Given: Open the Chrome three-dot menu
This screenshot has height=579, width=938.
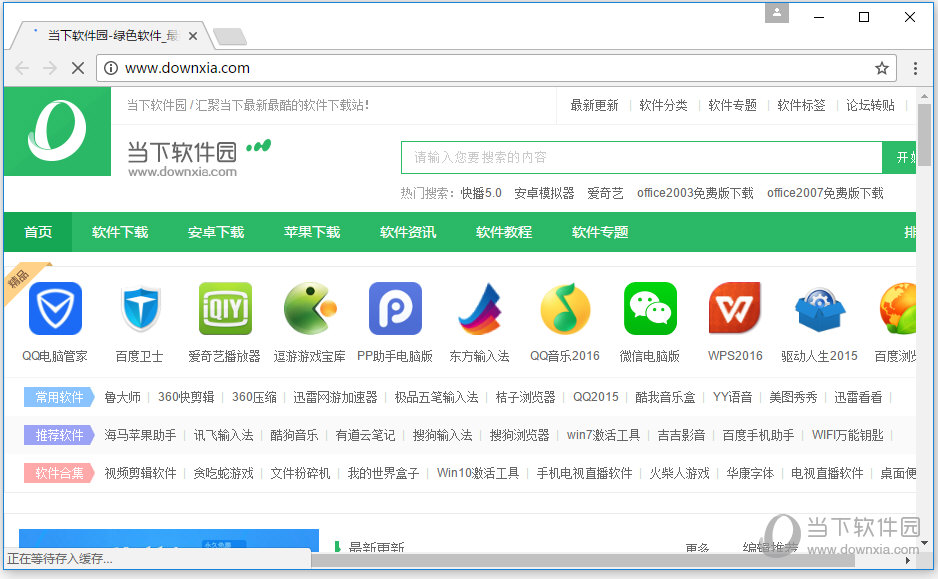Looking at the screenshot, I should pyautogui.click(x=915, y=68).
